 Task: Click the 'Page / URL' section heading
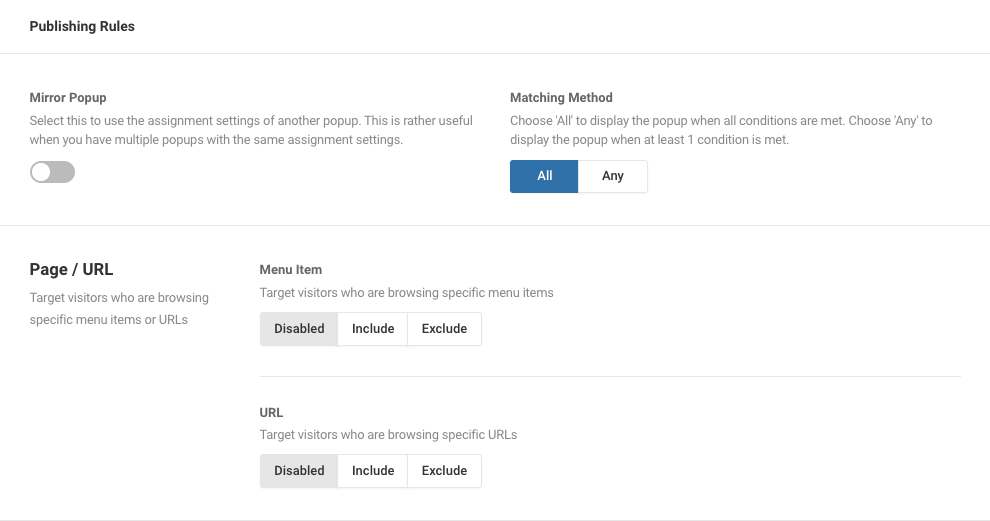(71, 270)
